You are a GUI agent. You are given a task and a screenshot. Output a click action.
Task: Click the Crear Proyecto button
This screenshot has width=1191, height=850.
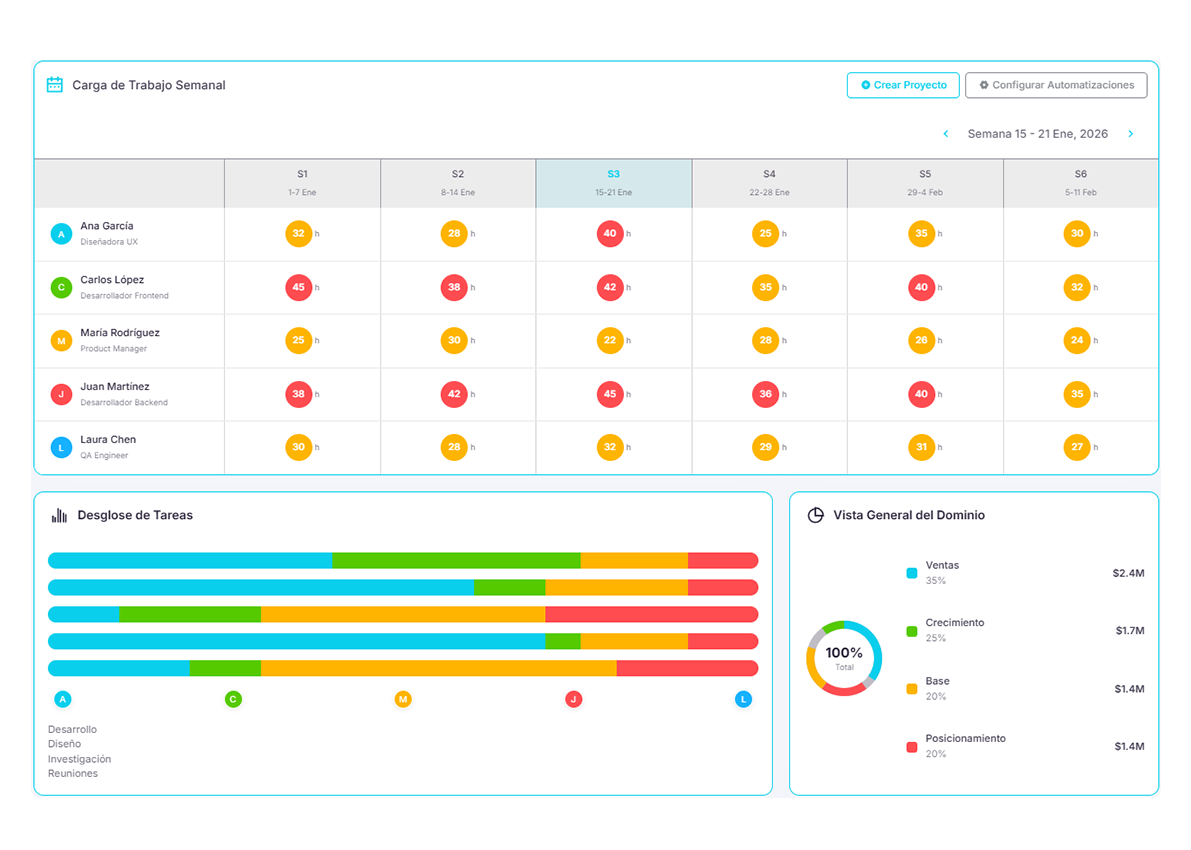903,85
